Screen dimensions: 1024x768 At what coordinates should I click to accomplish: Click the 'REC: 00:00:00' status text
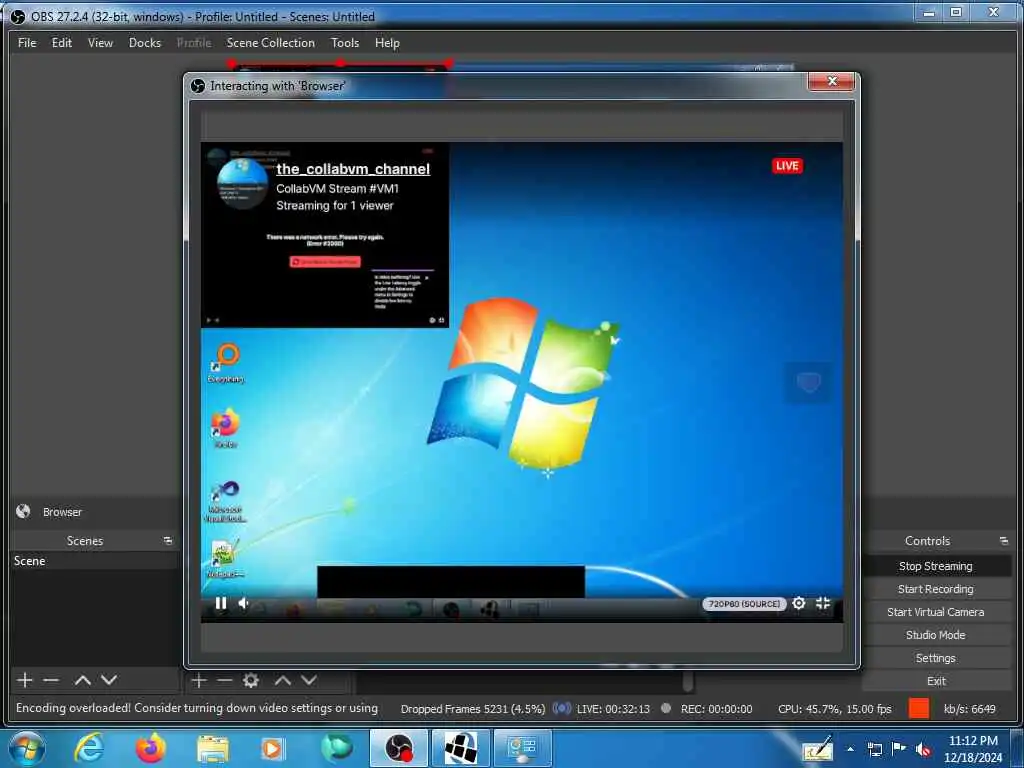[716, 709]
